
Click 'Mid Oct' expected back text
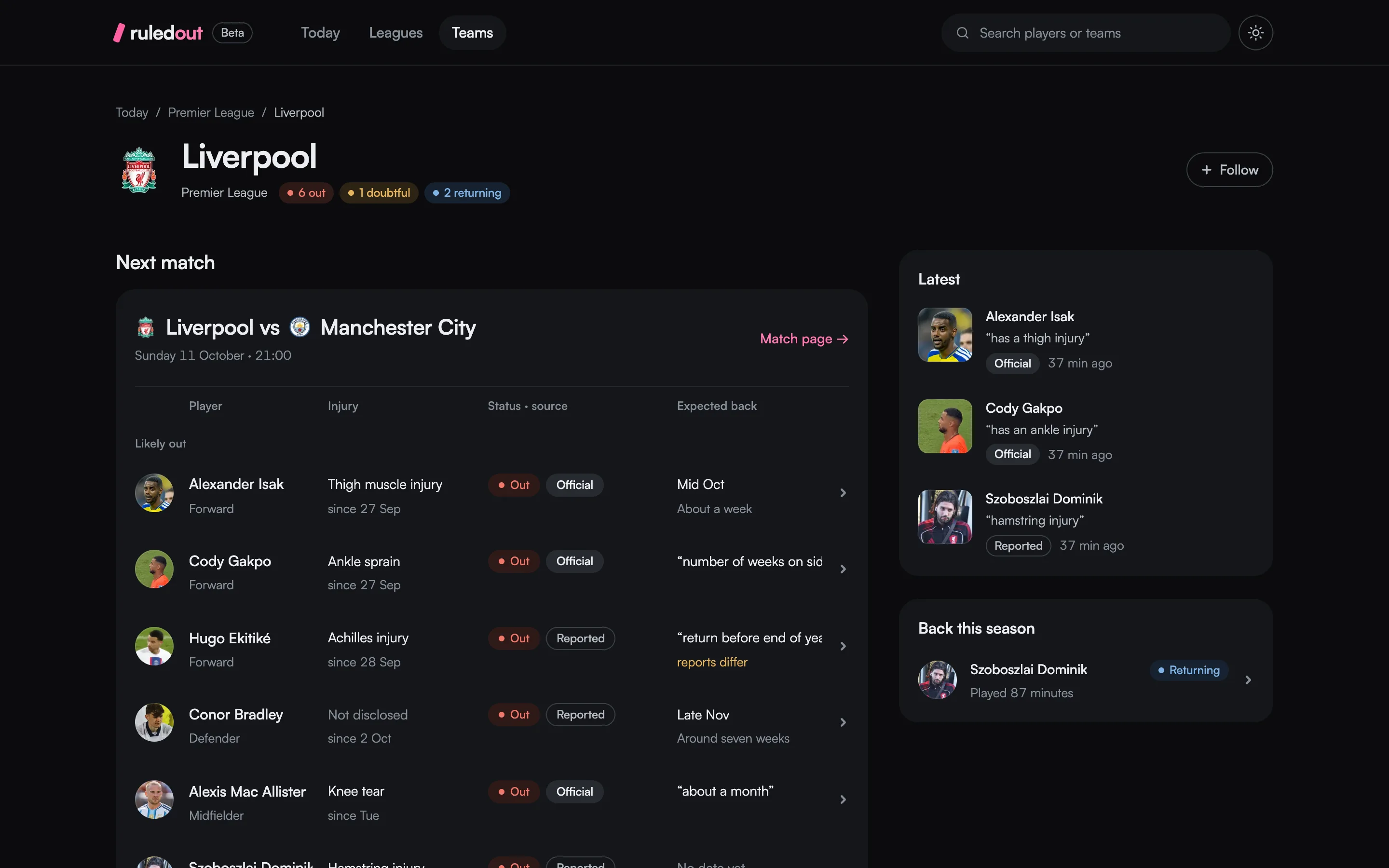[700, 485]
